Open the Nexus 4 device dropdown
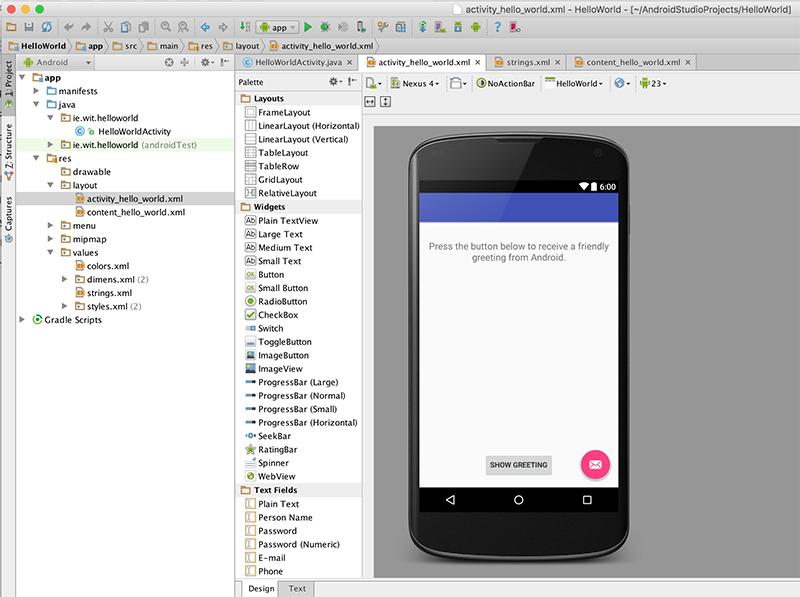This screenshot has width=800, height=597. click(x=414, y=83)
